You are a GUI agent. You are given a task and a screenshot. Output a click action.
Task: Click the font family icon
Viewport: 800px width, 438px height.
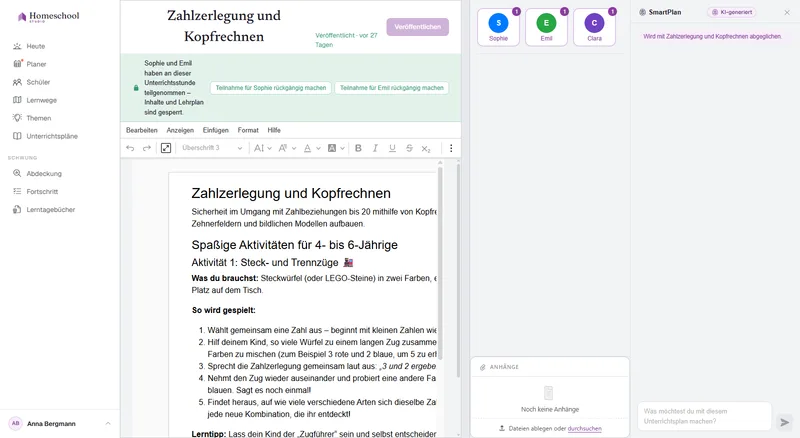pyautogui.click(x=283, y=148)
